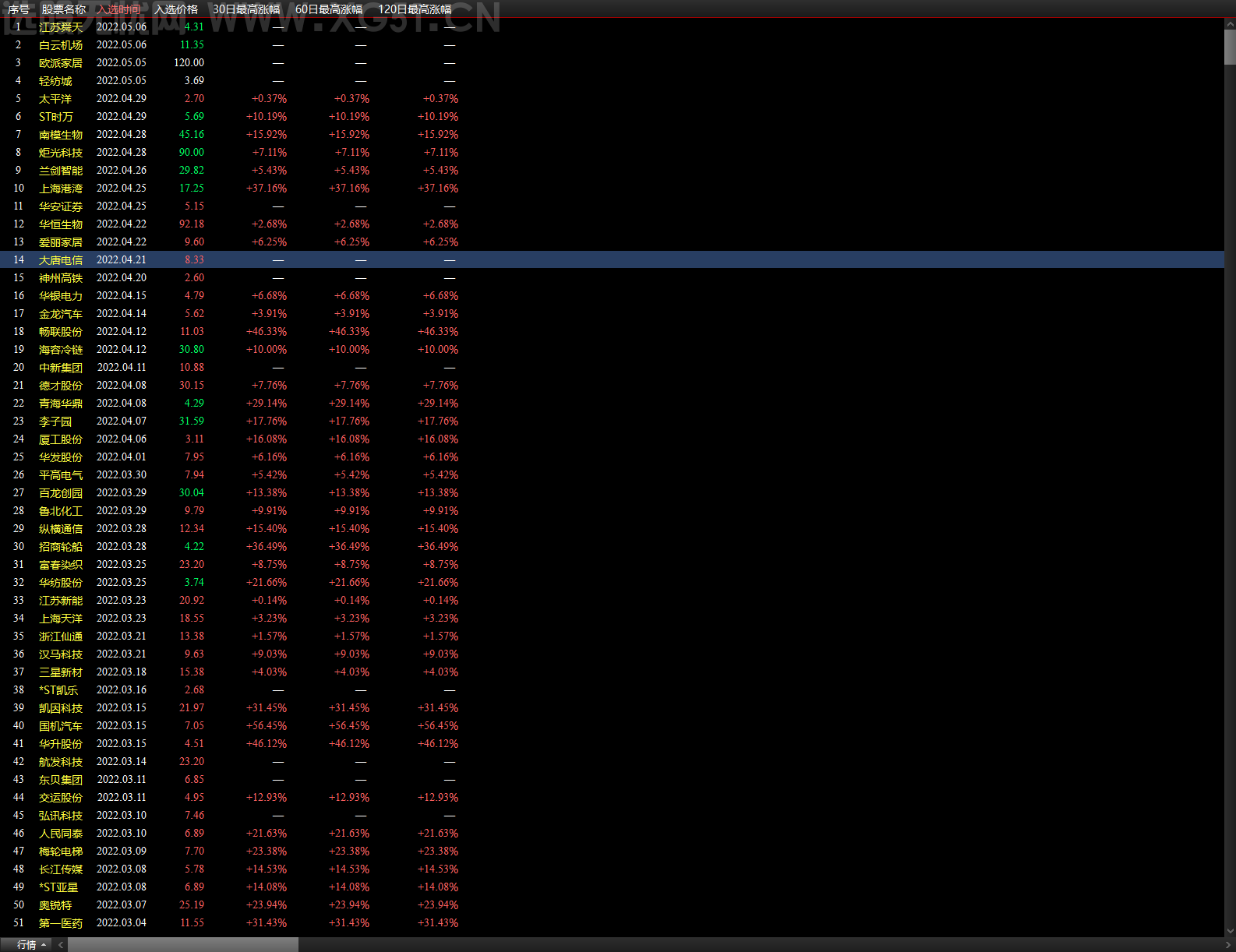Sort by 120日最高涨幅 column header
1236x952 pixels.
click(x=415, y=9)
